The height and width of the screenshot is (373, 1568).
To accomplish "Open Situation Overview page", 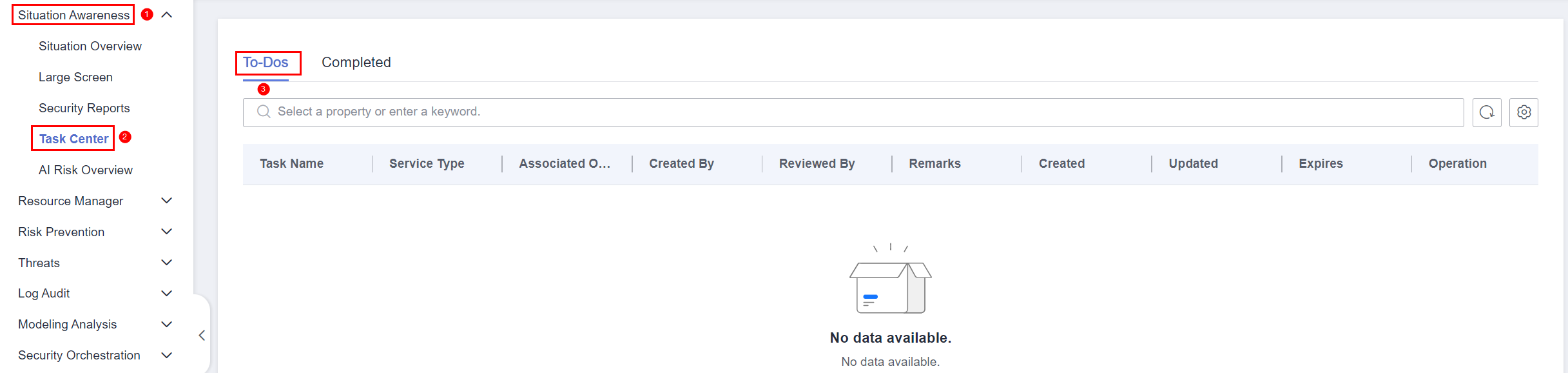I will [90, 46].
